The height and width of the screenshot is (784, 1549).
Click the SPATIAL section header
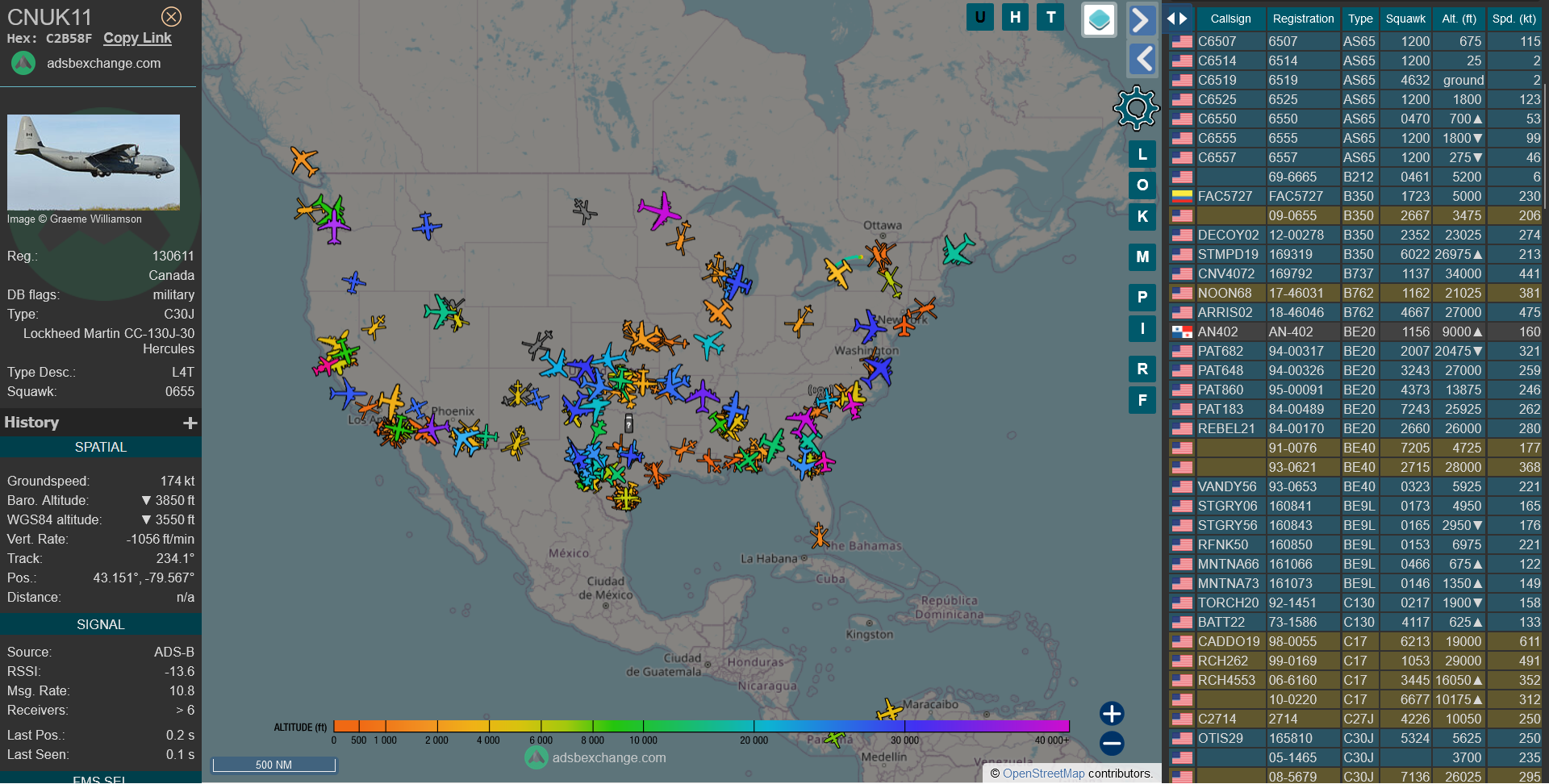101,447
